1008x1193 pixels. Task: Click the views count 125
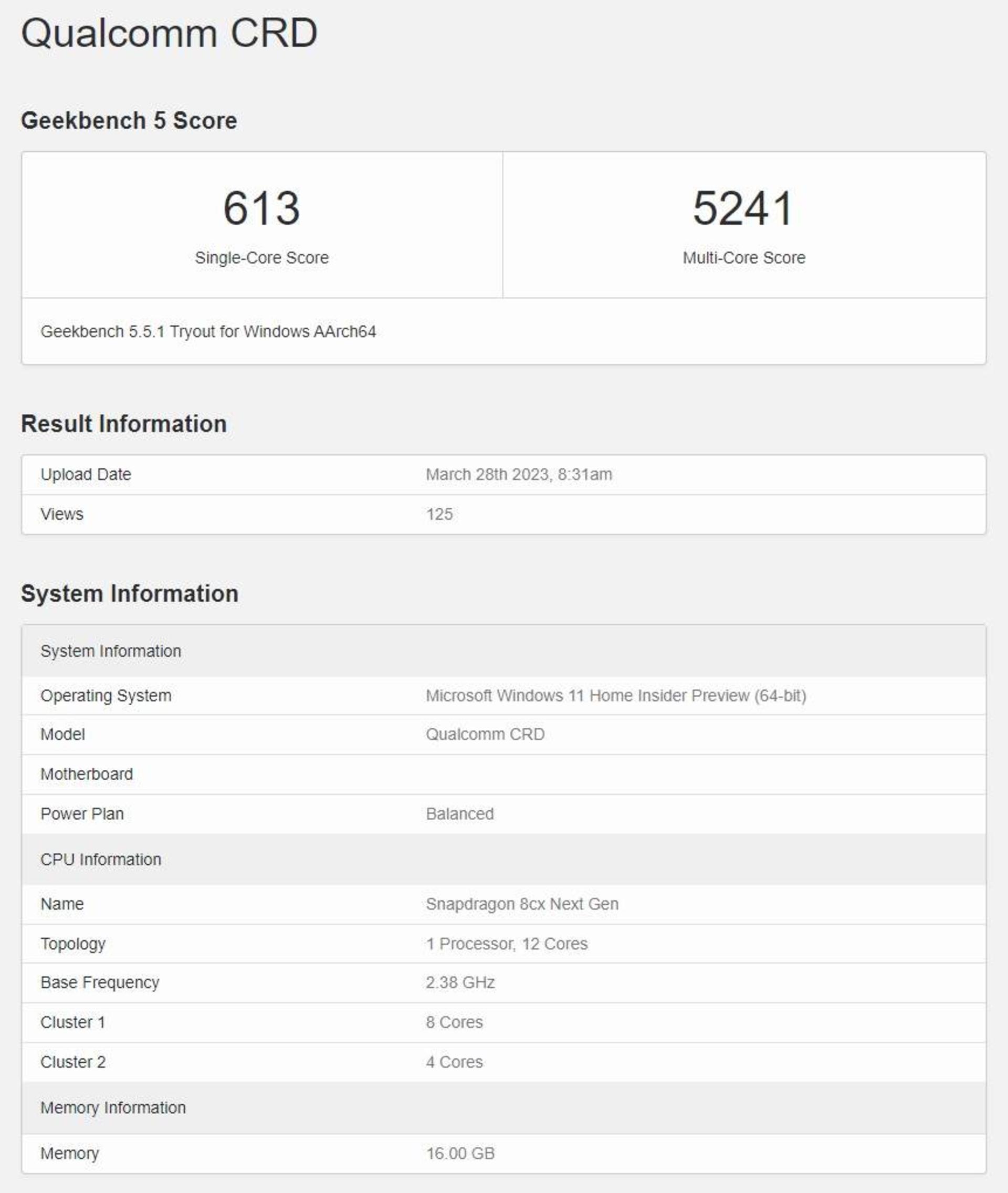click(x=439, y=514)
